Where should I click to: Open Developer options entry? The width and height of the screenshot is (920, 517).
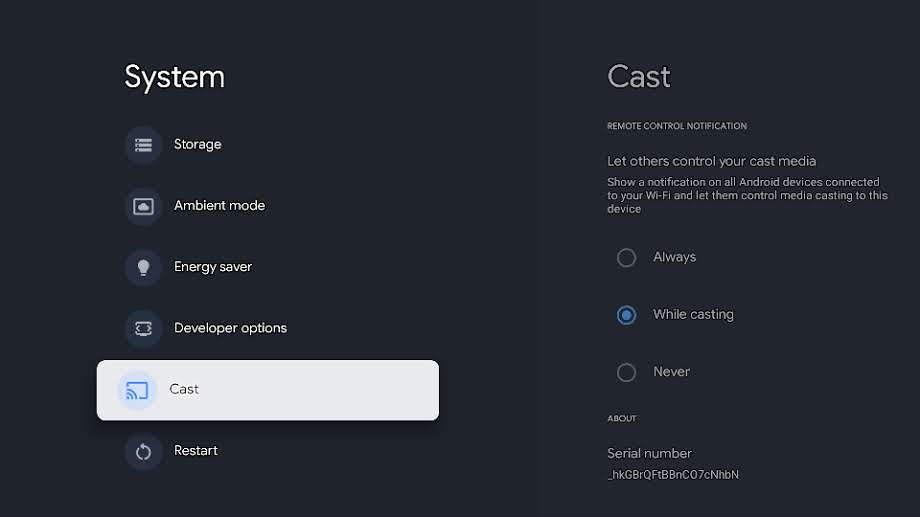click(230, 328)
